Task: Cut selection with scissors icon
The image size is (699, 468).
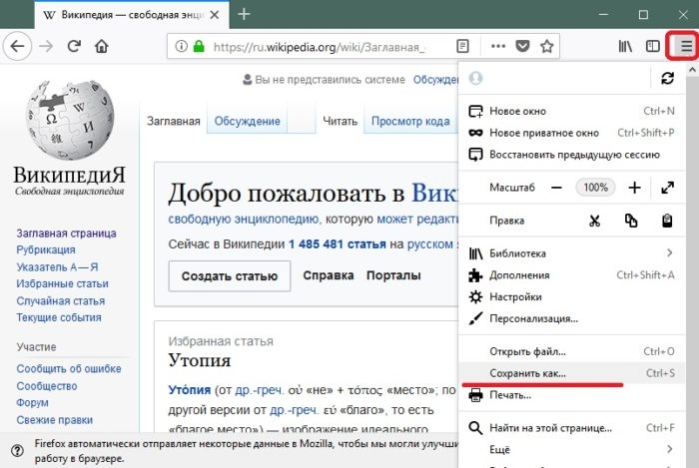Action: tap(595, 221)
